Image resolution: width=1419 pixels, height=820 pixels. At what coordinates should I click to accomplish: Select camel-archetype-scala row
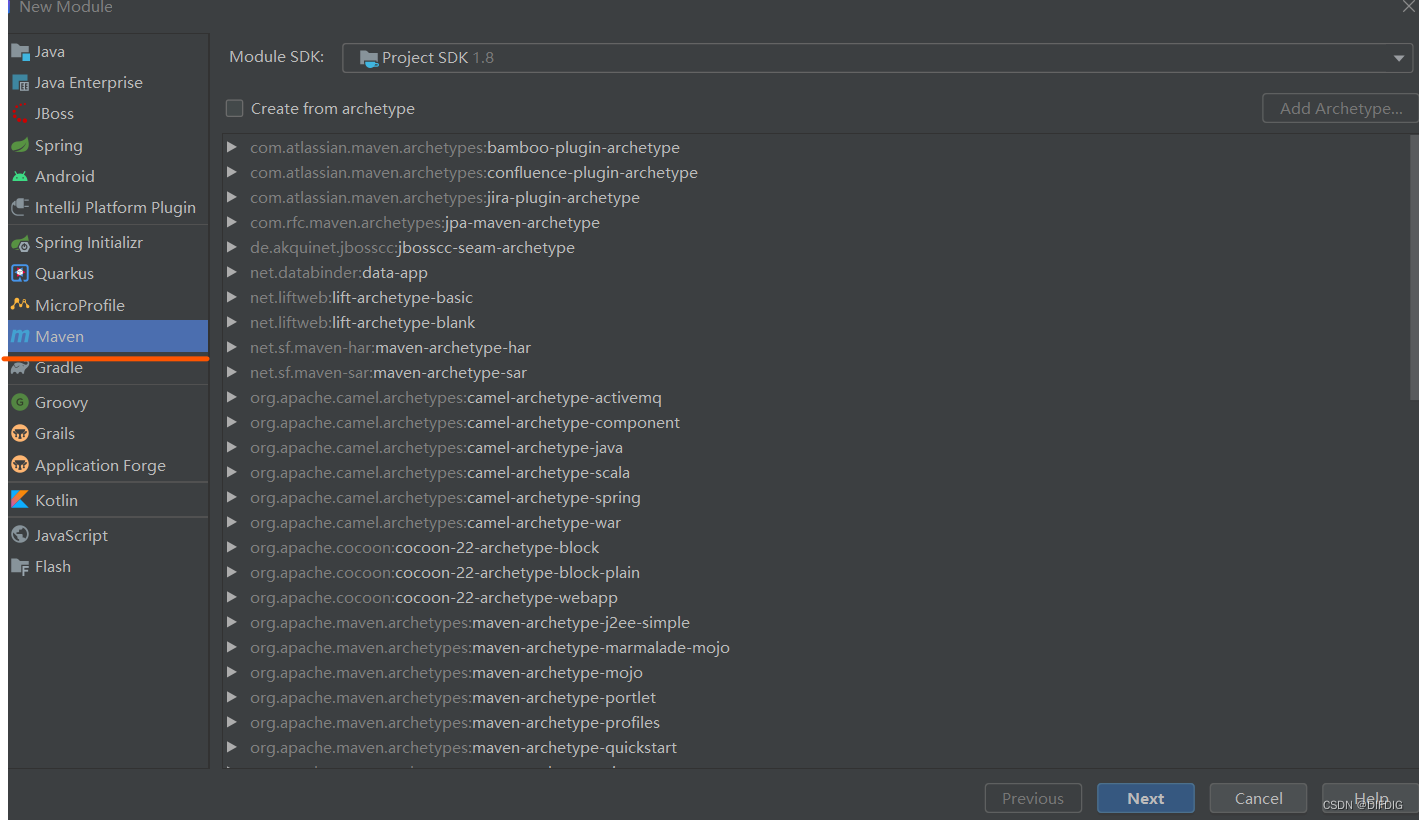pos(816,472)
